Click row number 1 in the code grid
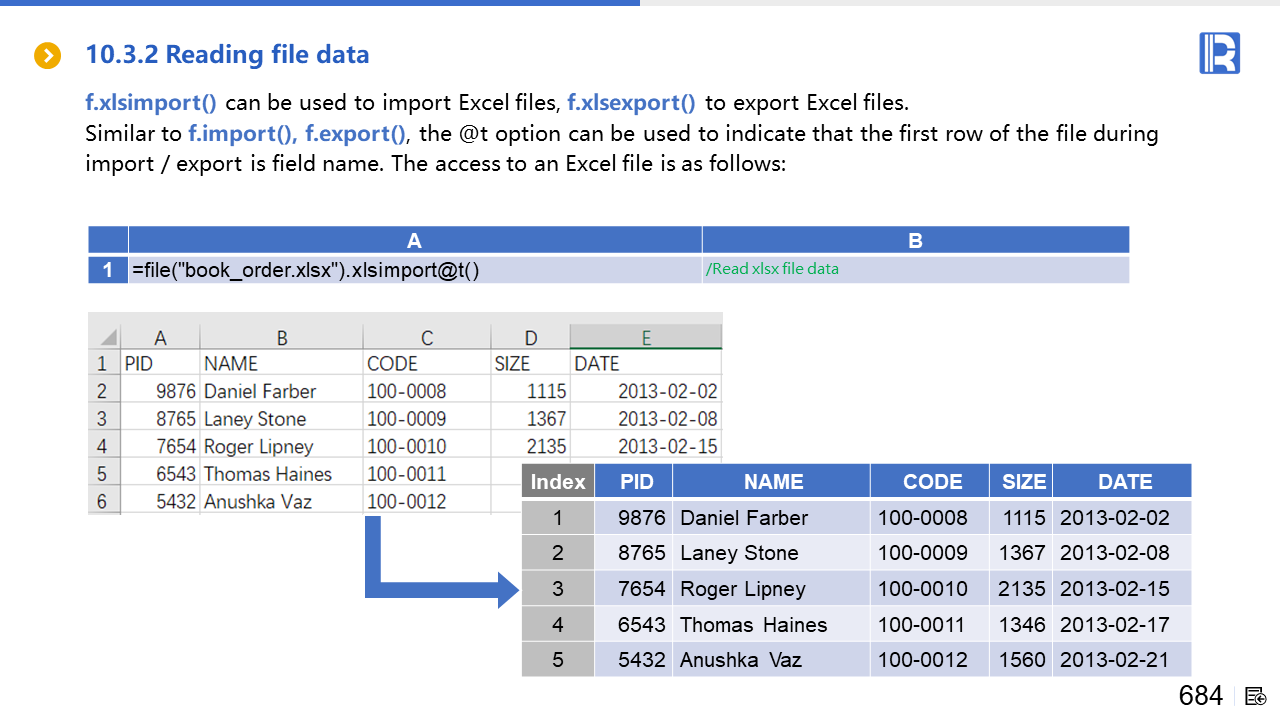 (x=108, y=270)
